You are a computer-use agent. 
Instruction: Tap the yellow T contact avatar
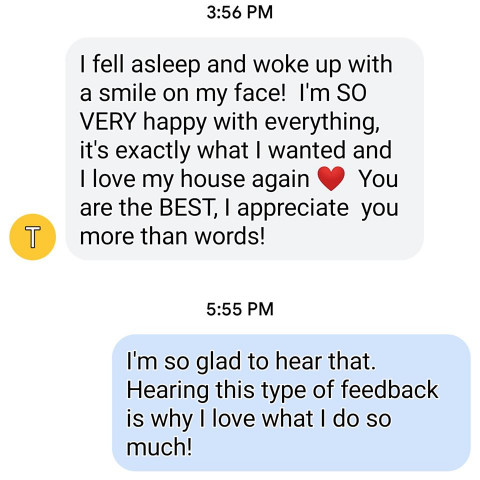[x=33, y=237]
